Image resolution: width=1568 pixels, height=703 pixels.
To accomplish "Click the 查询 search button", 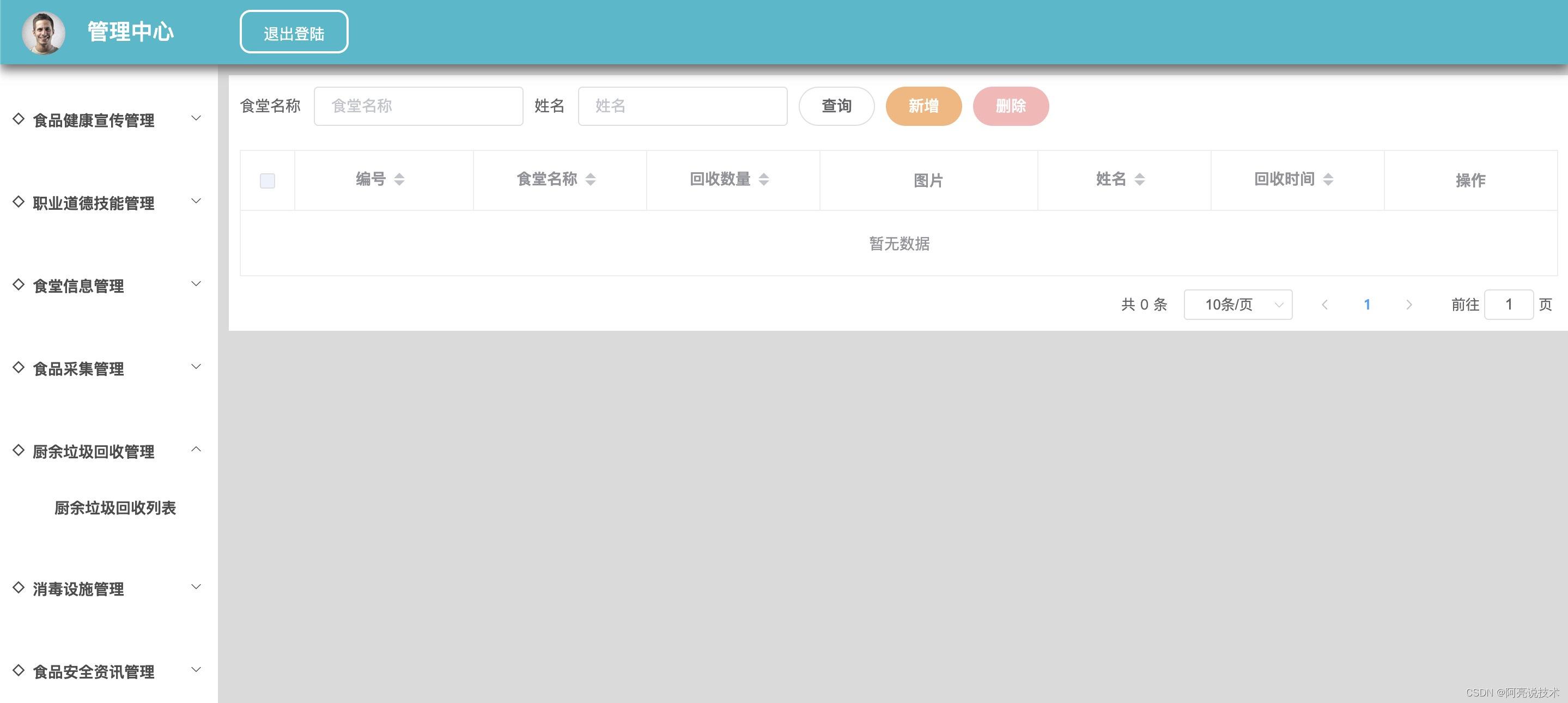I will pyautogui.click(x=836, y=106).
